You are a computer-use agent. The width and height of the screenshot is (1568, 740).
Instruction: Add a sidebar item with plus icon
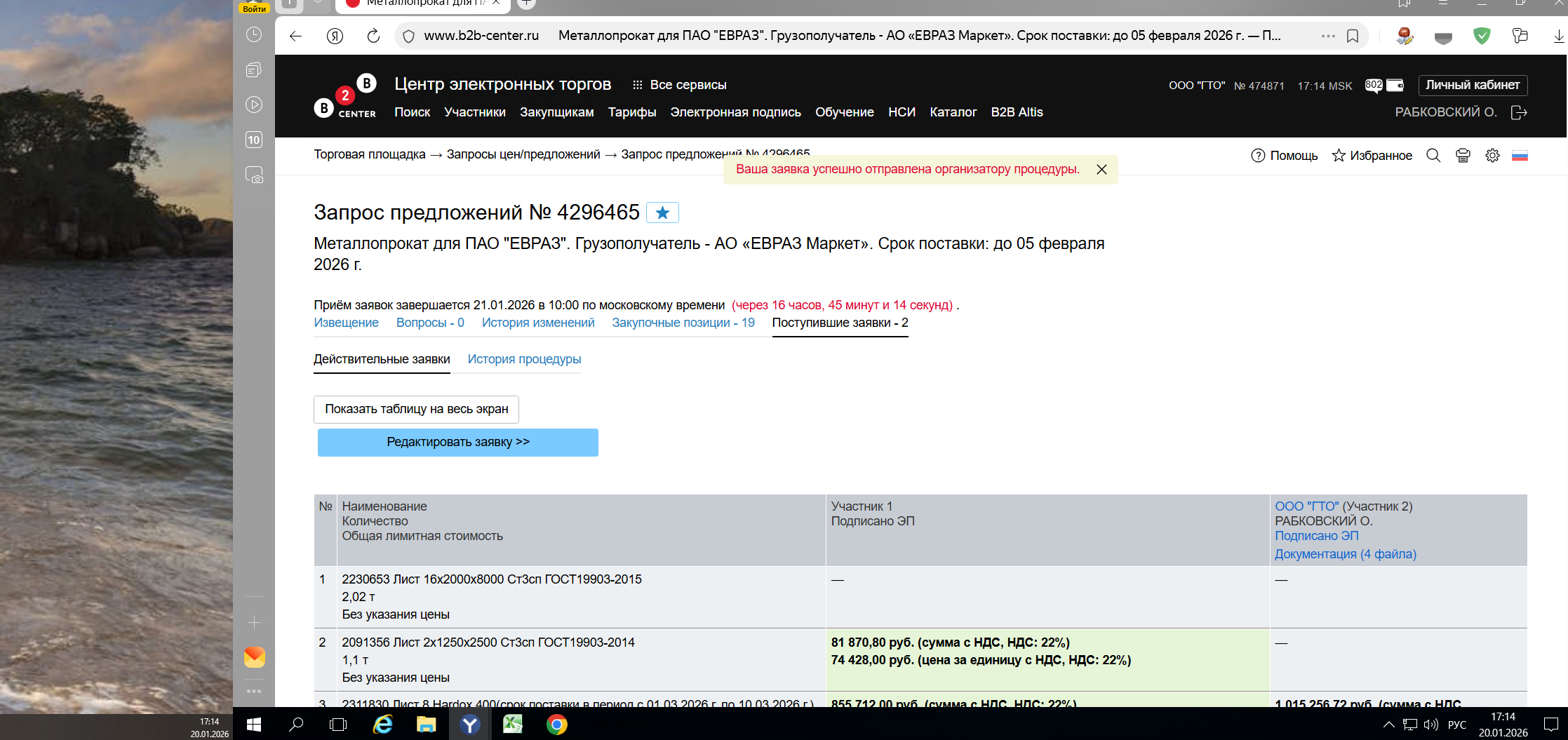pyautogui.click(x=254, y=622)
